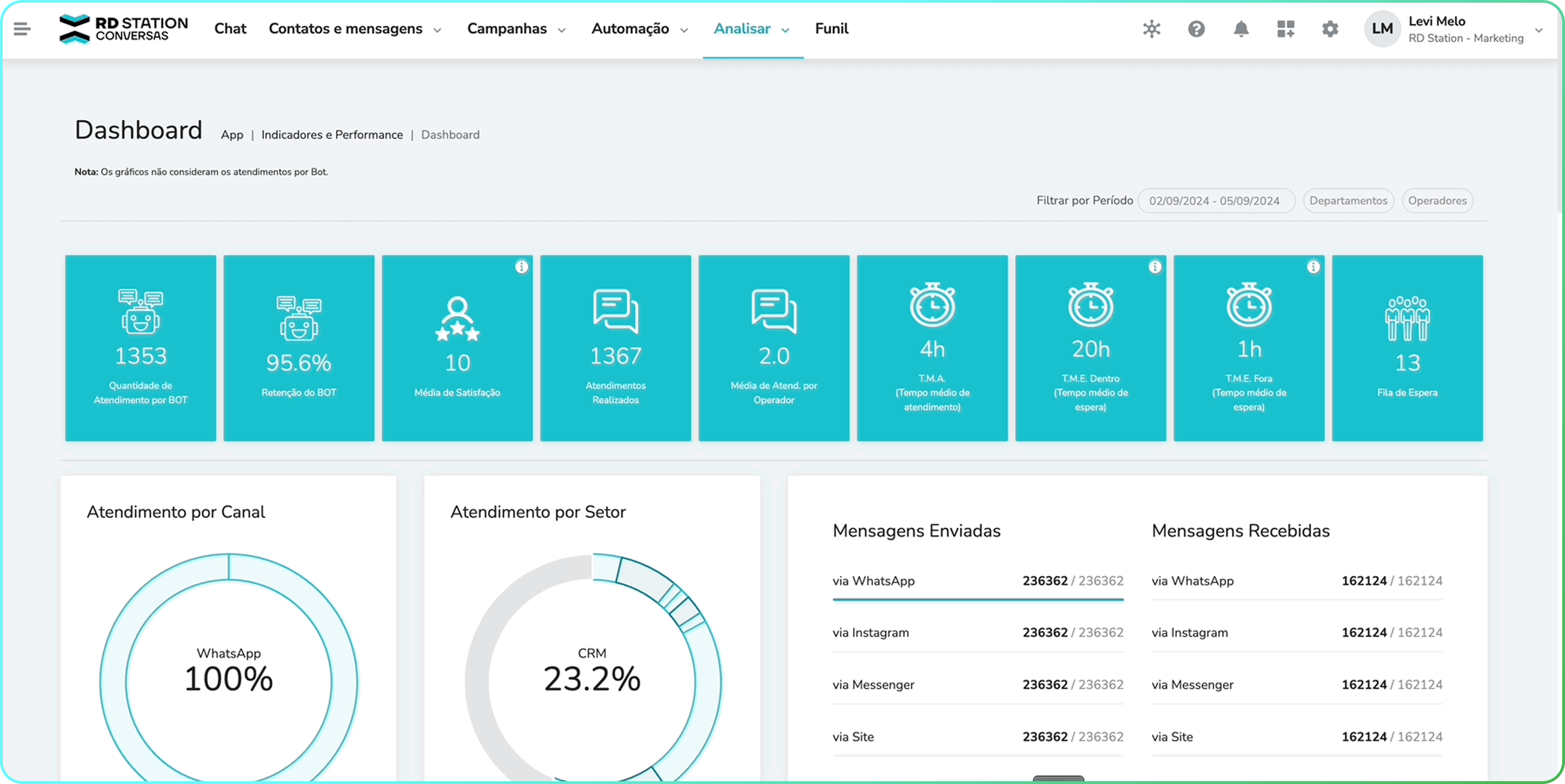Open the Funil menu item
Screen dimensions: 1565x784
coord(831,29)
